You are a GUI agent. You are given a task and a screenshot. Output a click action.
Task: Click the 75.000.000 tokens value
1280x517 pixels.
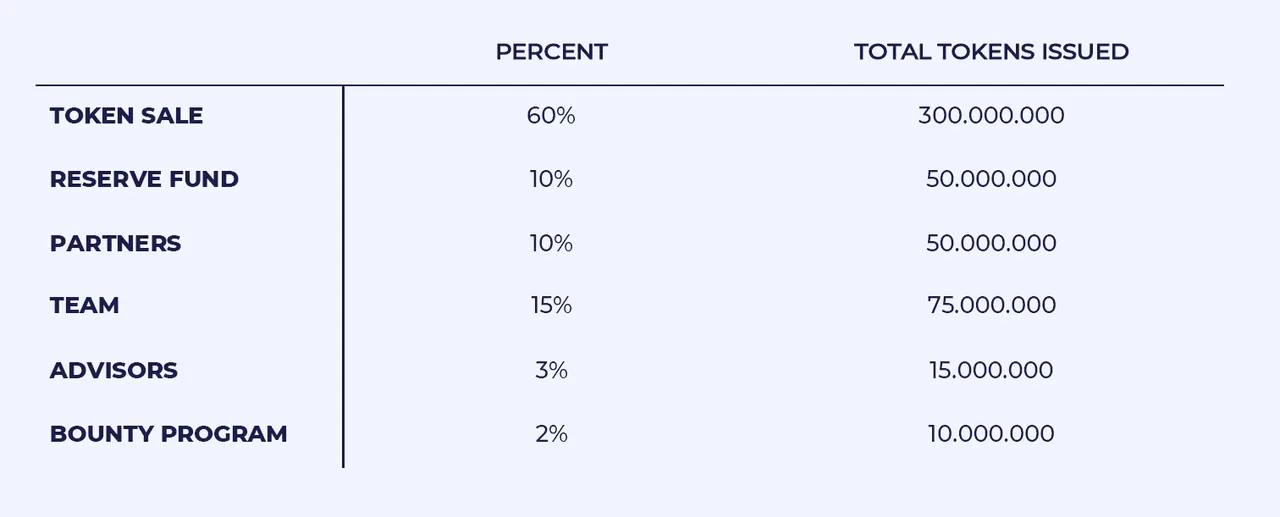click(991, 306)
